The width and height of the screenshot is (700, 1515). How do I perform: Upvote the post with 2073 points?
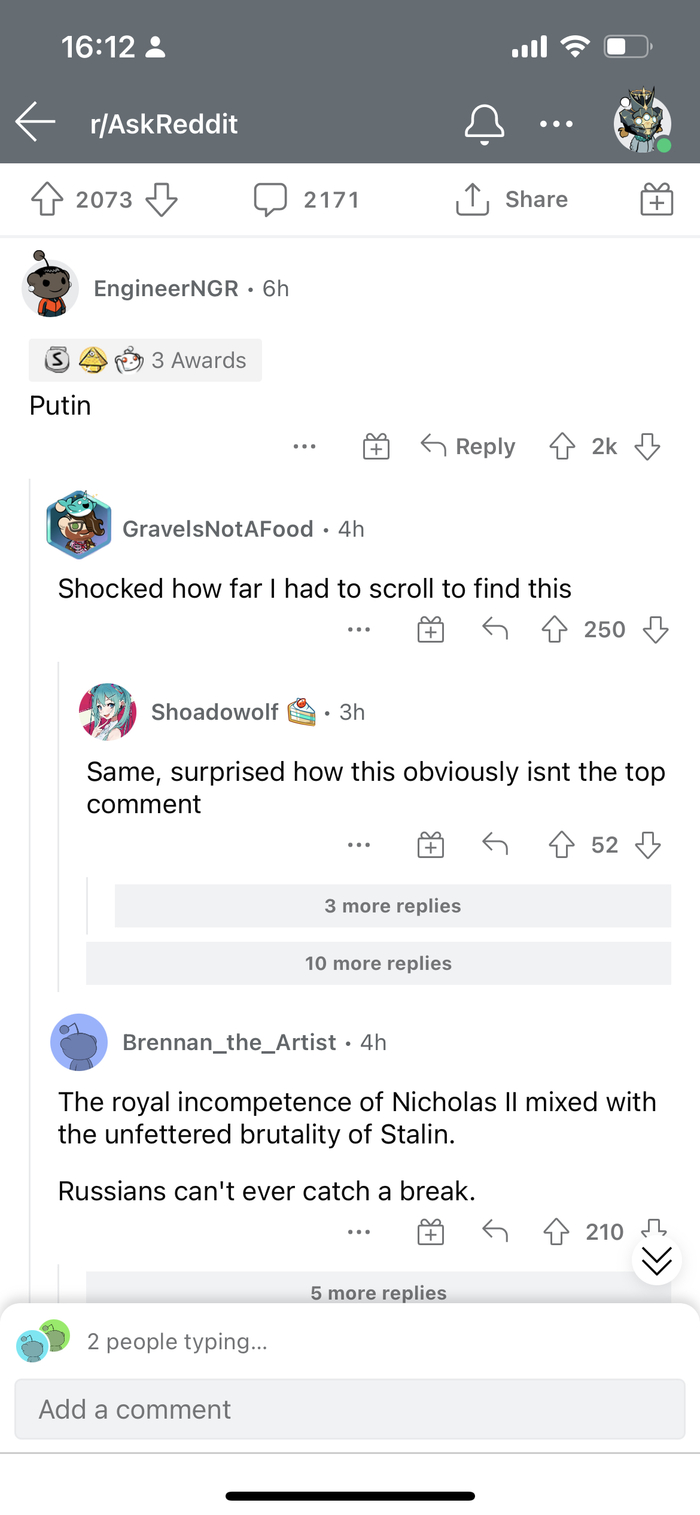tap(46, 200)
